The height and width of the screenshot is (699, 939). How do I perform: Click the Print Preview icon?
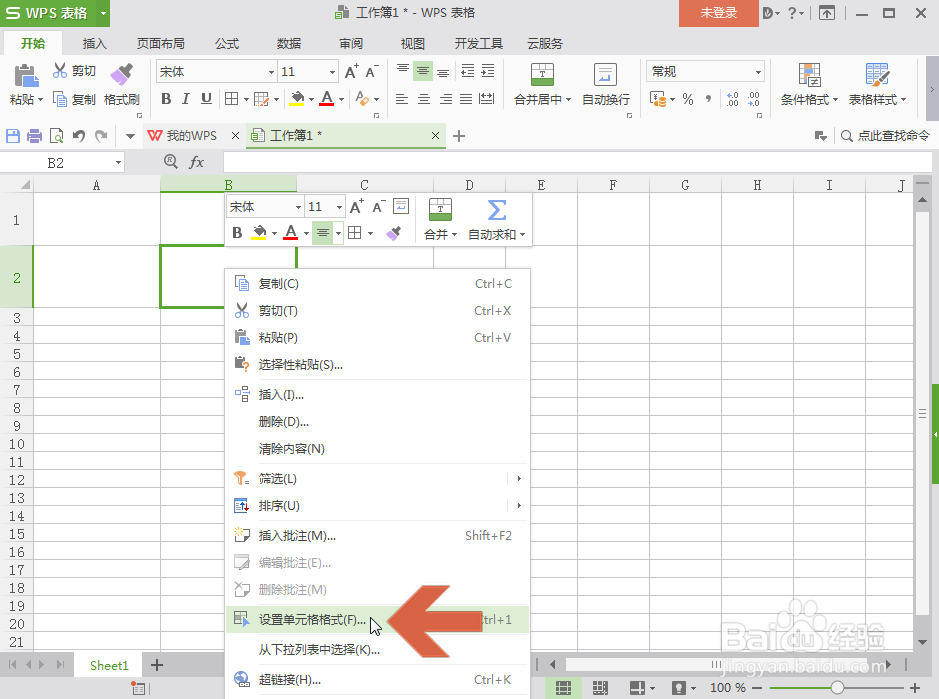point(56,136)
